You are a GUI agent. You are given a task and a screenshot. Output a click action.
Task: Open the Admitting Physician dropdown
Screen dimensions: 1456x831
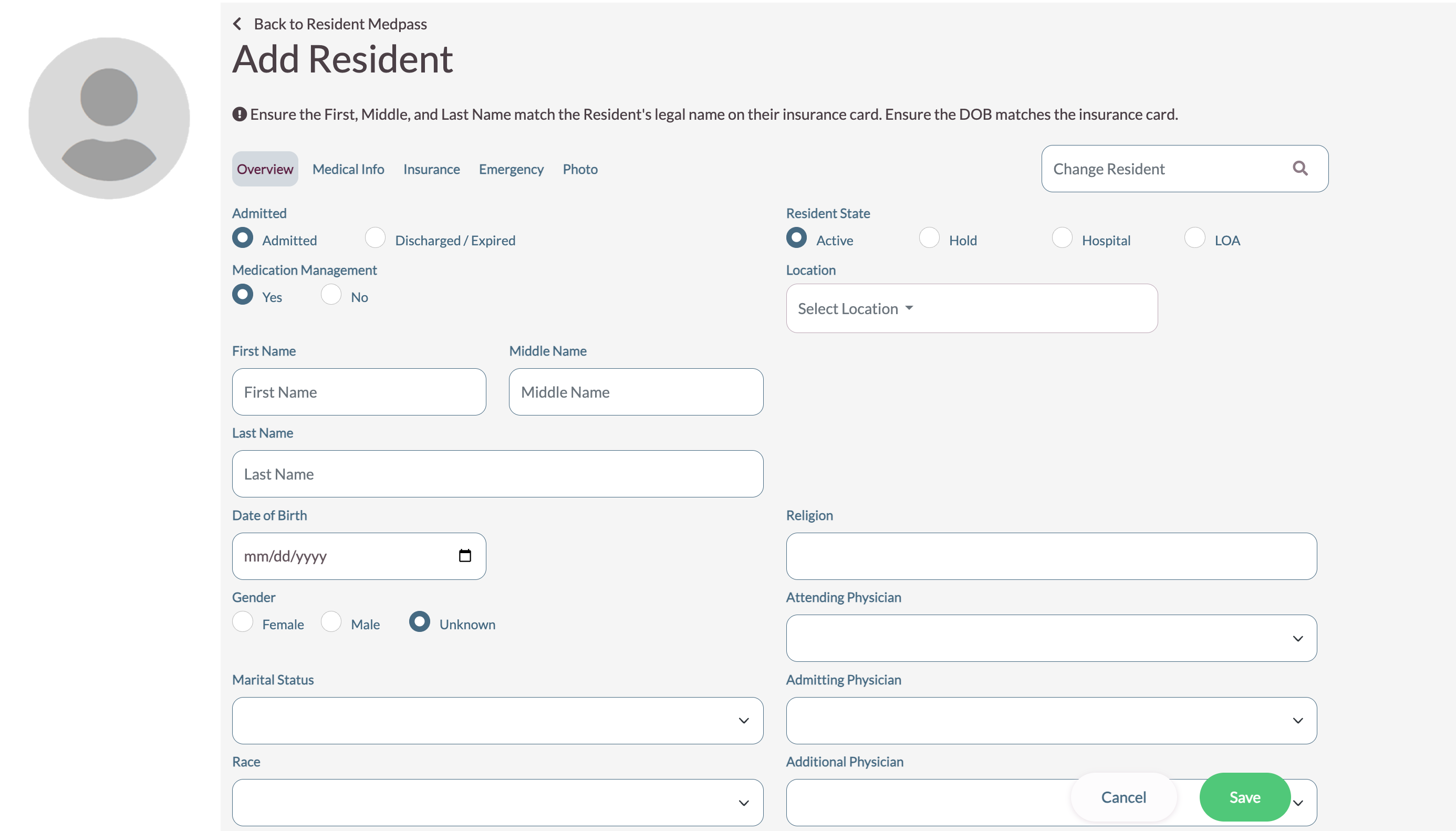[x=1051, y=721]
